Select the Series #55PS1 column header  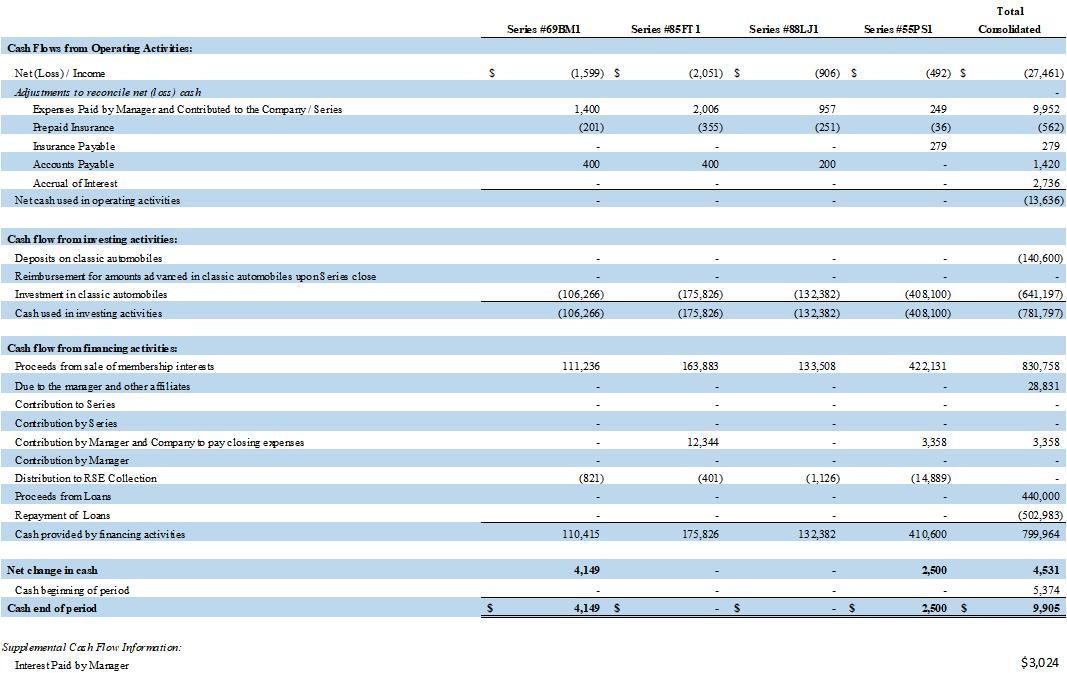click(898, 29)
